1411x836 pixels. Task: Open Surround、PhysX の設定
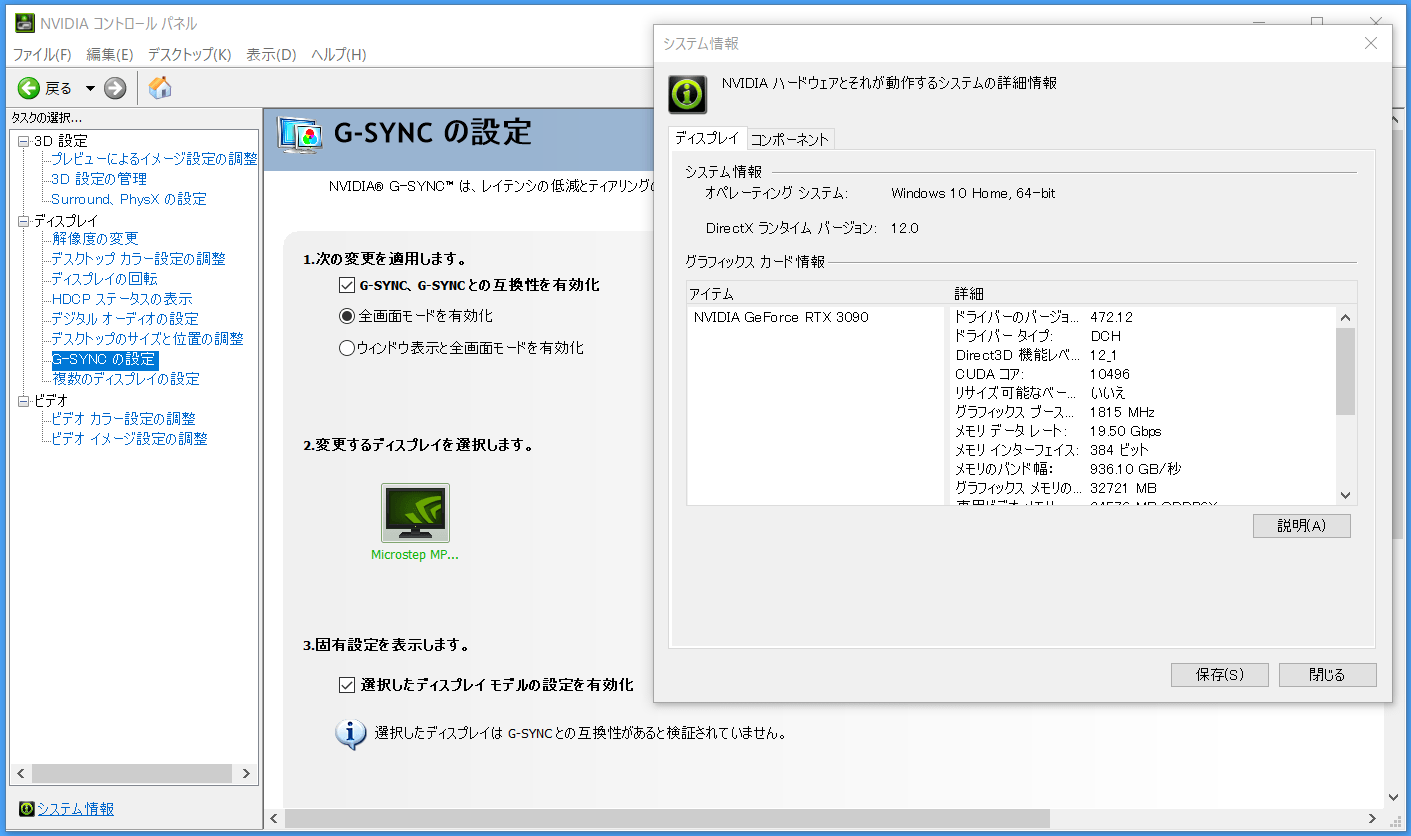[x=129, y=199]
